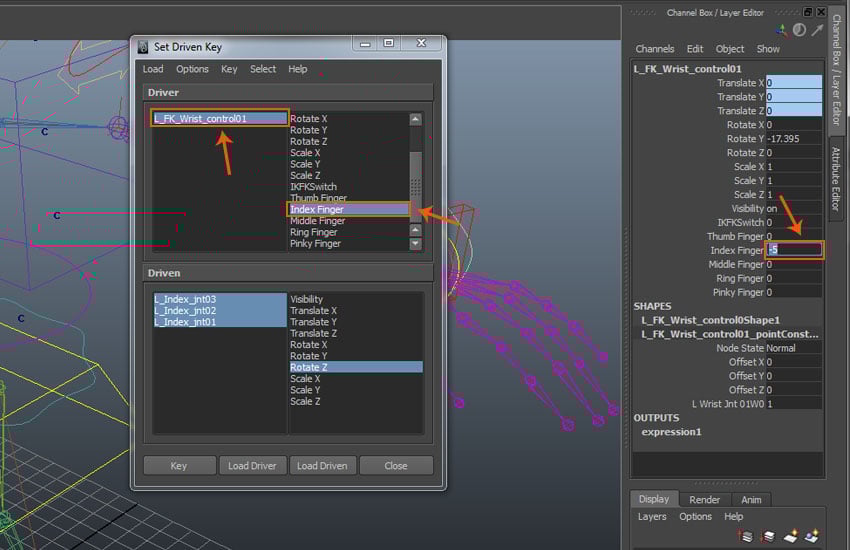Click the Load Driven button
Image resolution: width=850 pixels, height=550 pixels.
pos(323,465)
